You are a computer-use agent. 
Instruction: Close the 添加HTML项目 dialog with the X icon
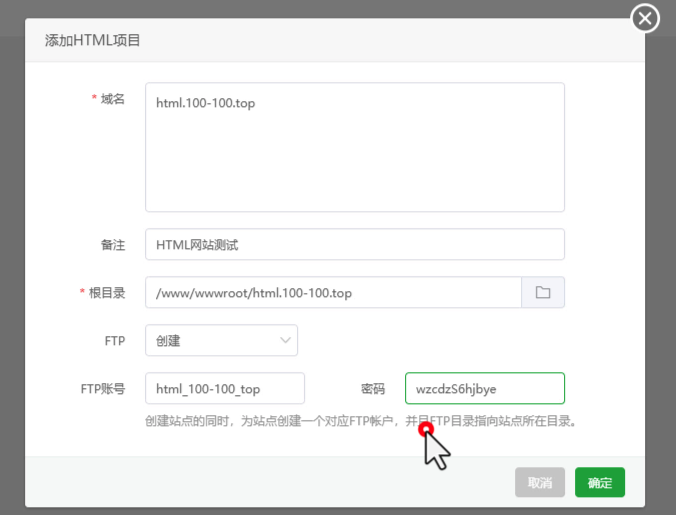coord(645,19)
